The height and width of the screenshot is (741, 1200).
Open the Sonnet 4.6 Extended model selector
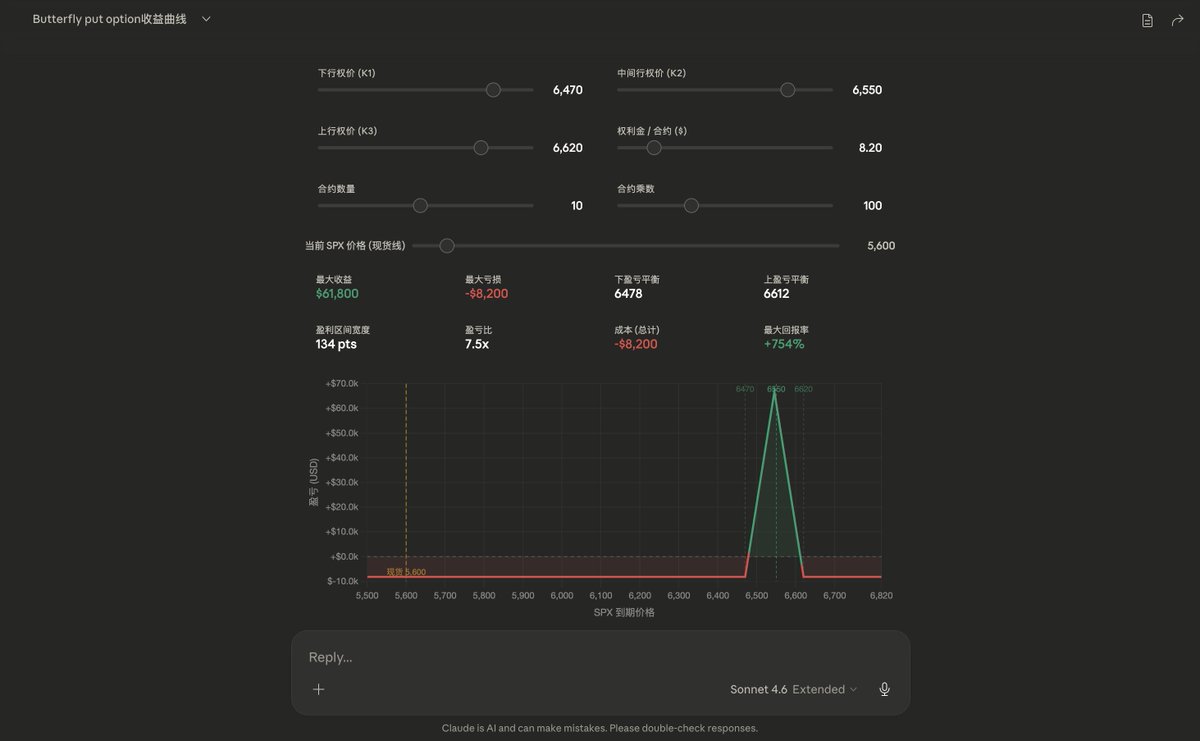click(x=794, y=689)
